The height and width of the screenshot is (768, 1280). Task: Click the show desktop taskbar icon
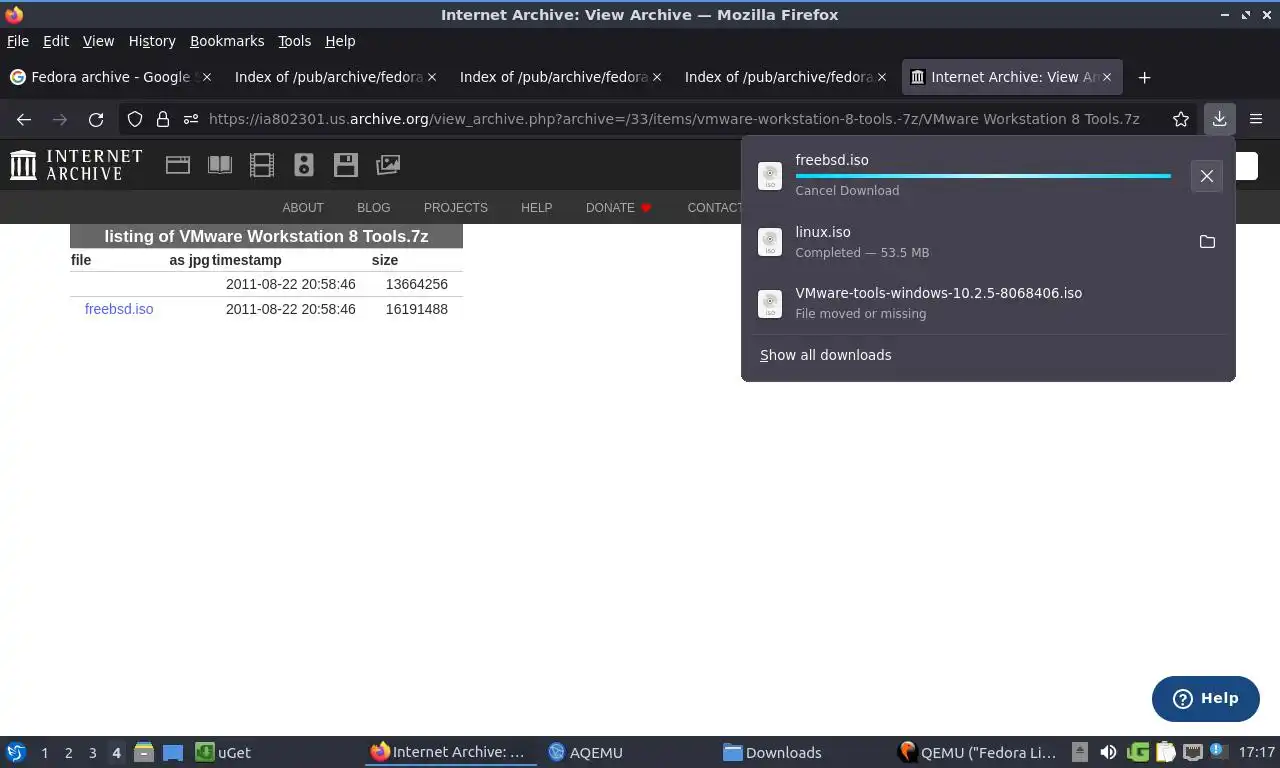coord(173,752)
